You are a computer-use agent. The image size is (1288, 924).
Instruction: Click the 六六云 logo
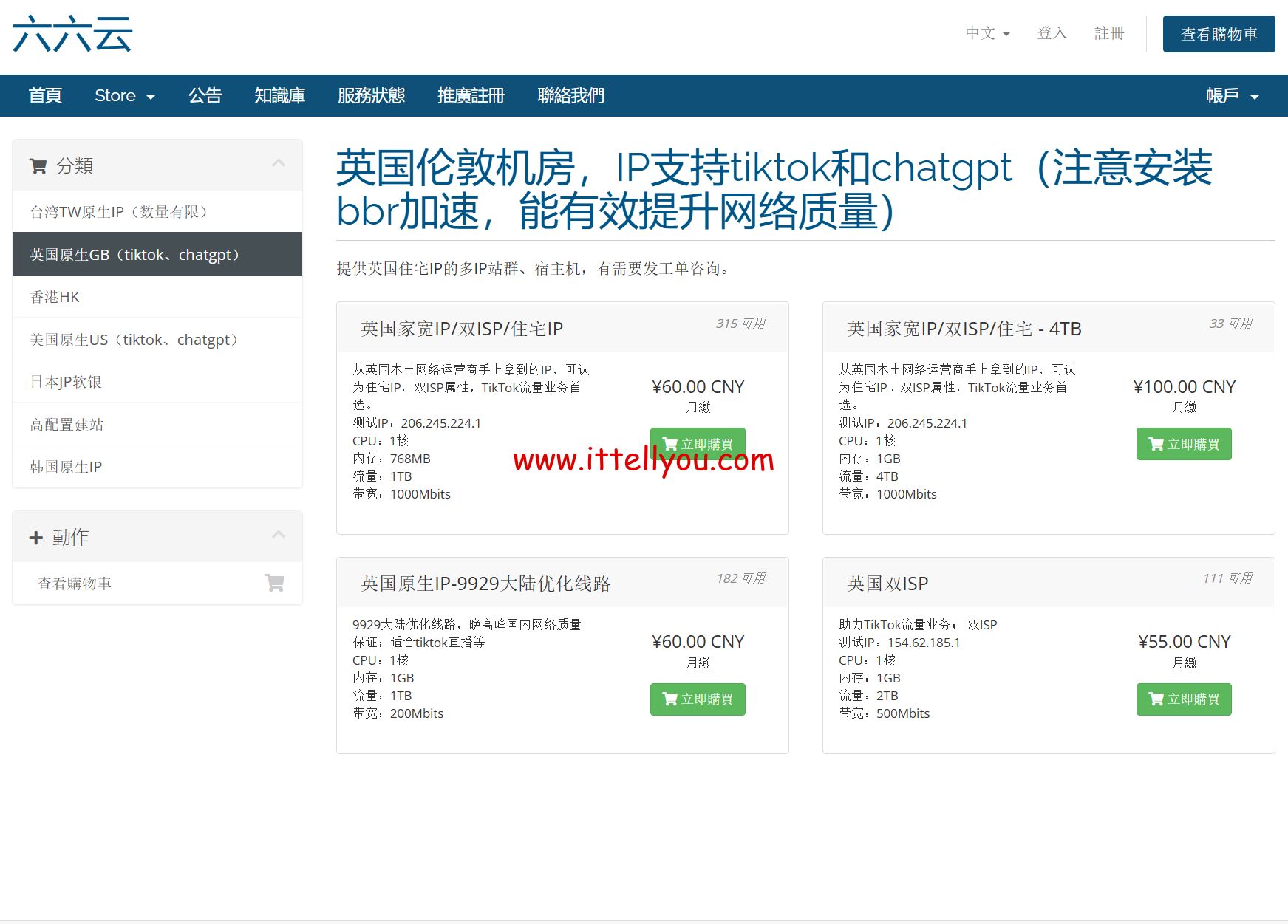pos(71,32)
